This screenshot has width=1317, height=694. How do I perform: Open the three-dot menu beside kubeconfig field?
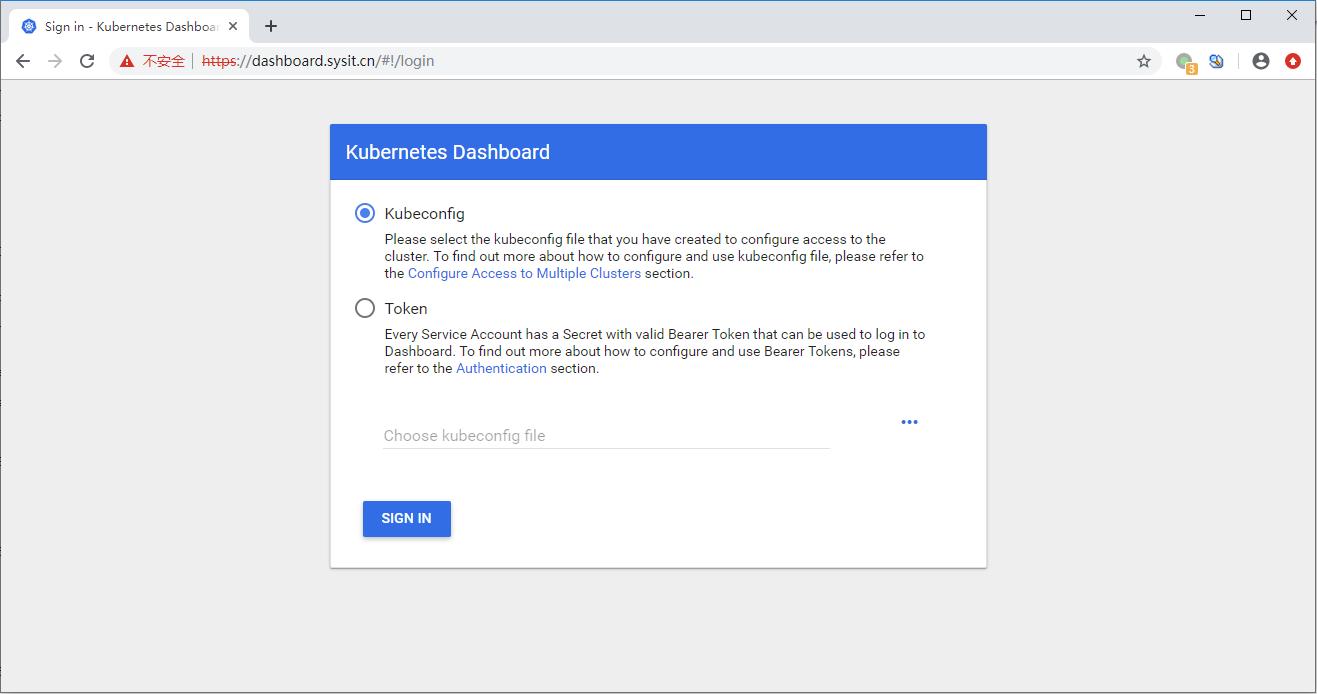909,421
